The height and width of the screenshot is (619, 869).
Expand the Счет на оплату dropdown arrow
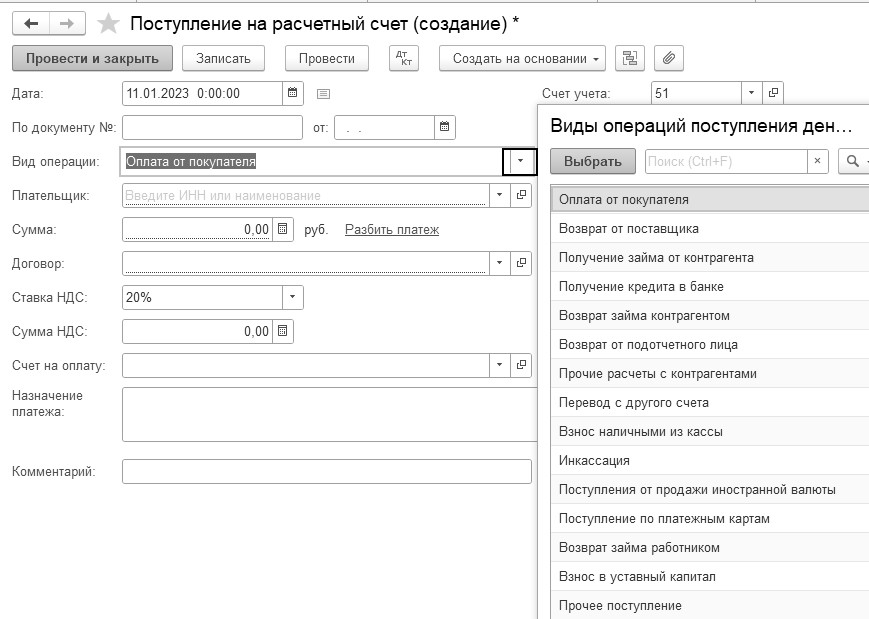pyautogui.click(x=499, y=365)
